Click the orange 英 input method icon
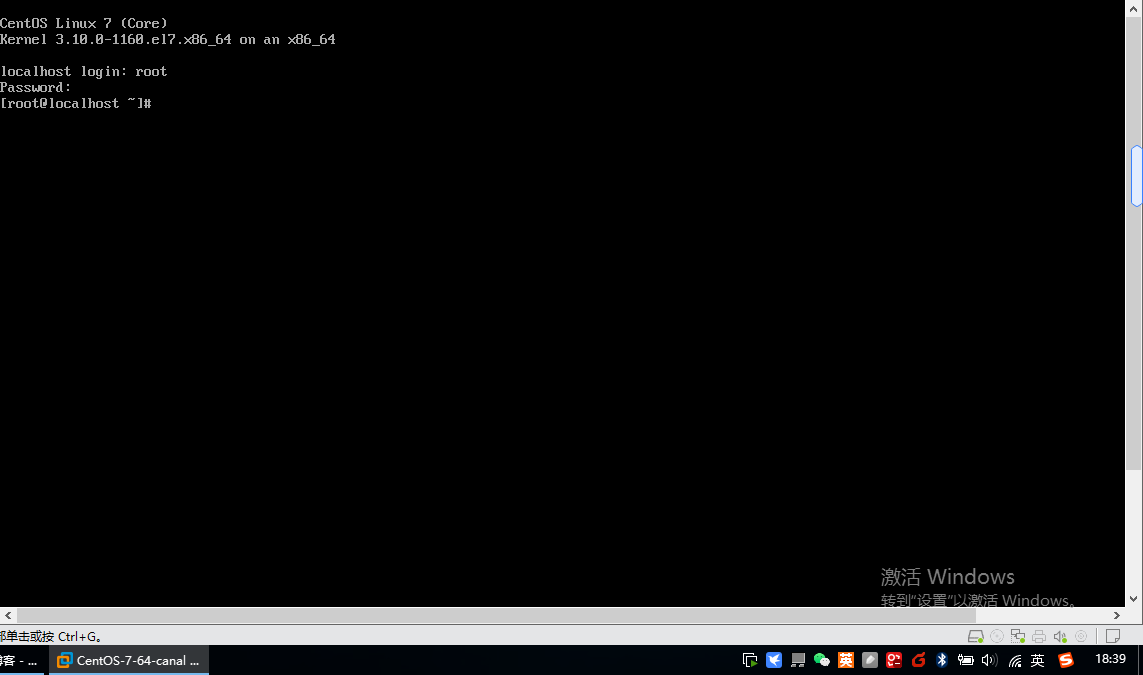The image size is (1143, 675). pyautogui.click(x=846, y=660)
